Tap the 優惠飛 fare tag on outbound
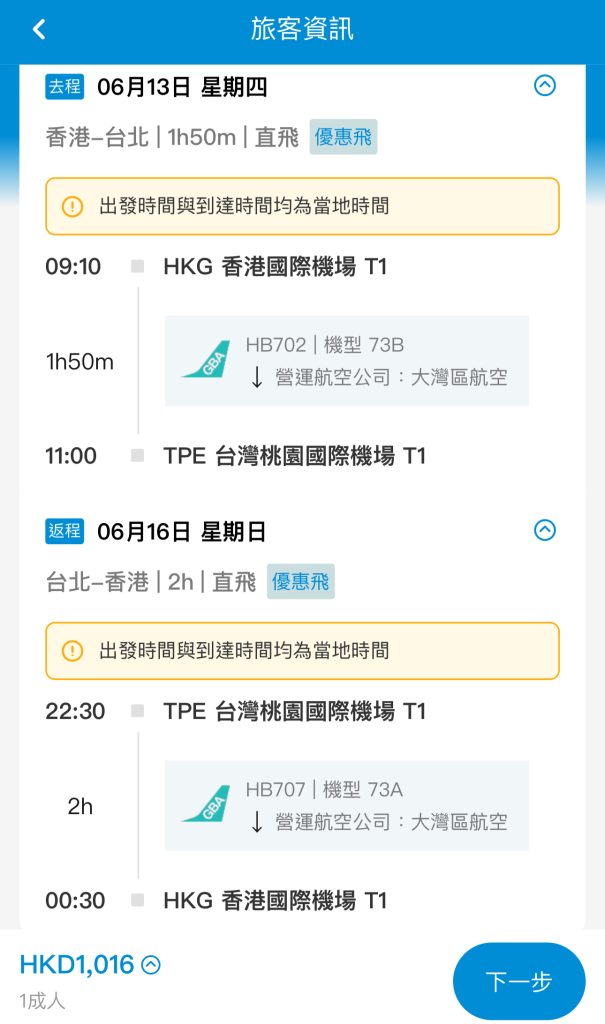The height and width of the screenshot is (1024, 605). [343, 138]
